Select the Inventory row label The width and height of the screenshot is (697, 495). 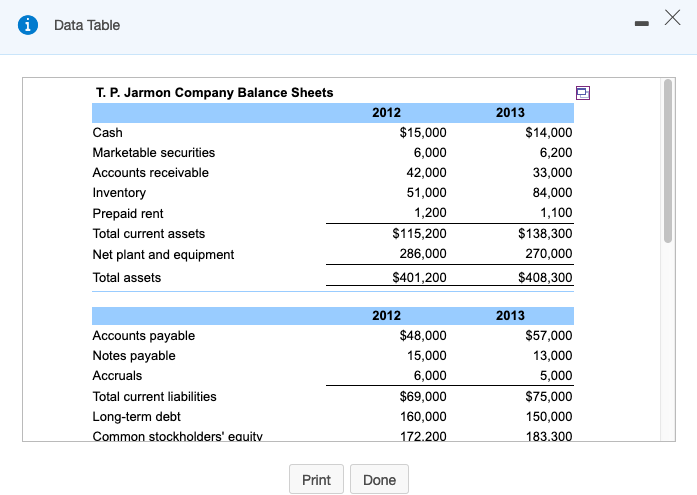click(x=119, y=193)
